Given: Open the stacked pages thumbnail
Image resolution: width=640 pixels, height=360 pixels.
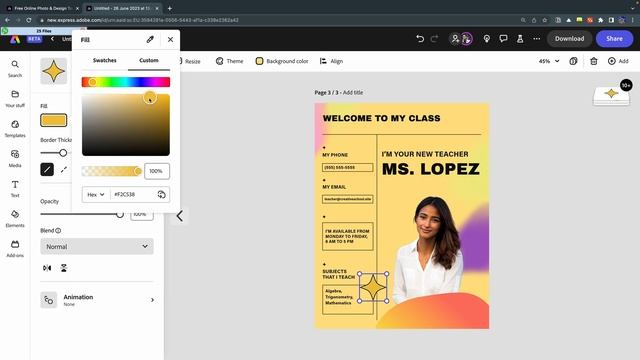Looking at the screenshot, I should [611, 96].
